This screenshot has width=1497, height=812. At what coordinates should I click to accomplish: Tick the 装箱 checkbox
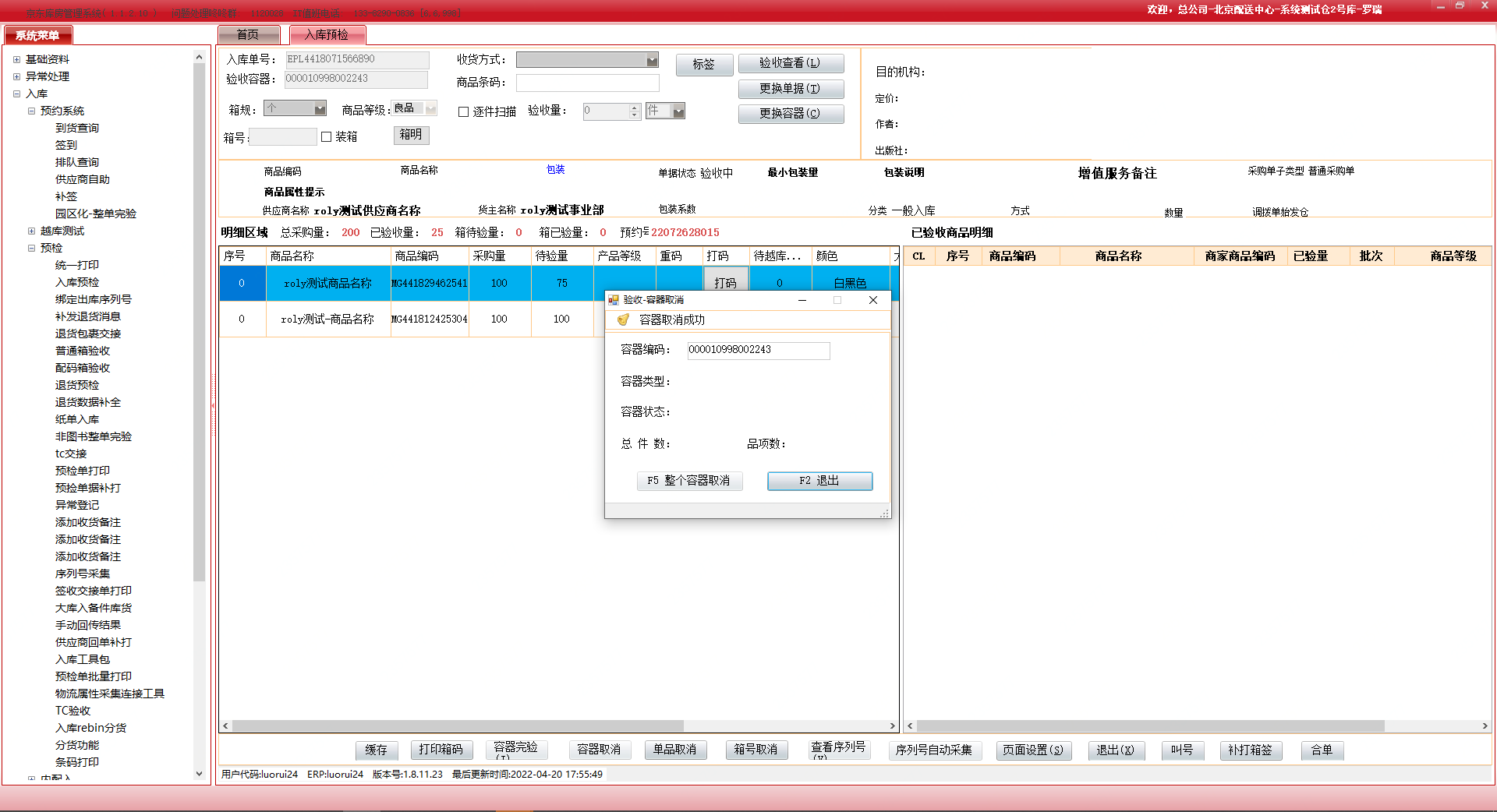327,137
